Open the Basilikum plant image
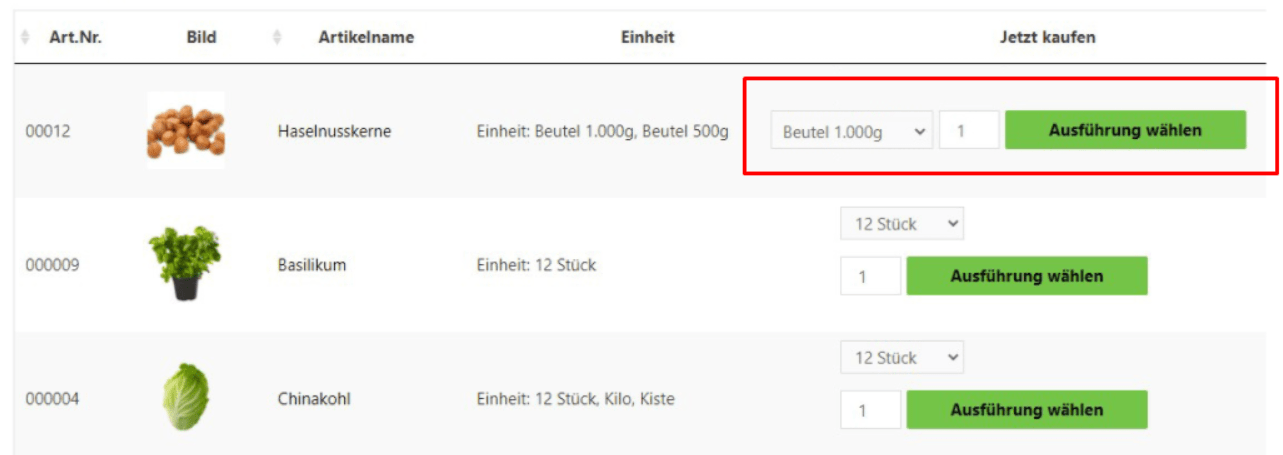Screen dimensions: 1283x455 [x=185, y=264]
